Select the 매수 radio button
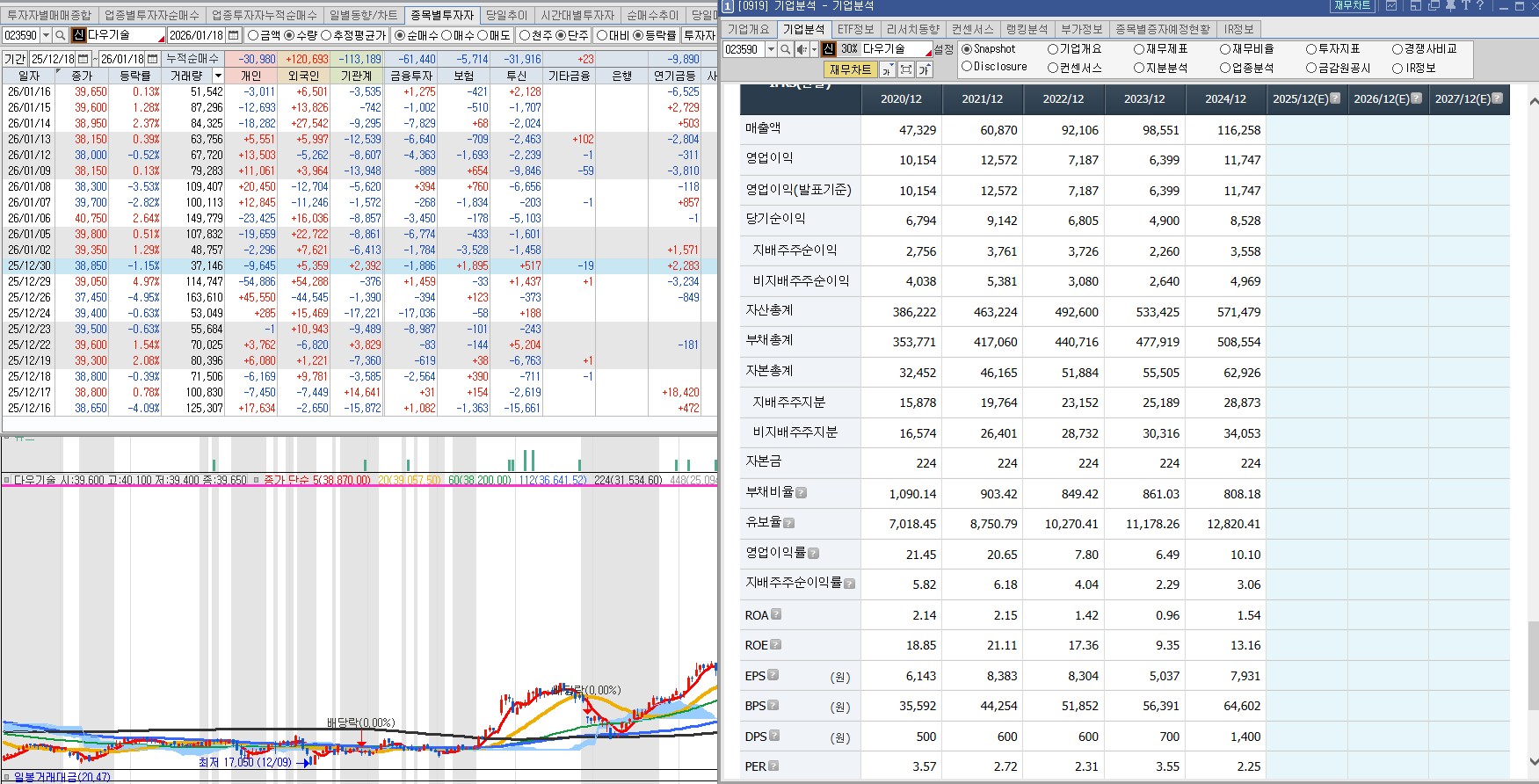Screen dimensions: 1539x784 pyautogui.click(x=446, y=35)
